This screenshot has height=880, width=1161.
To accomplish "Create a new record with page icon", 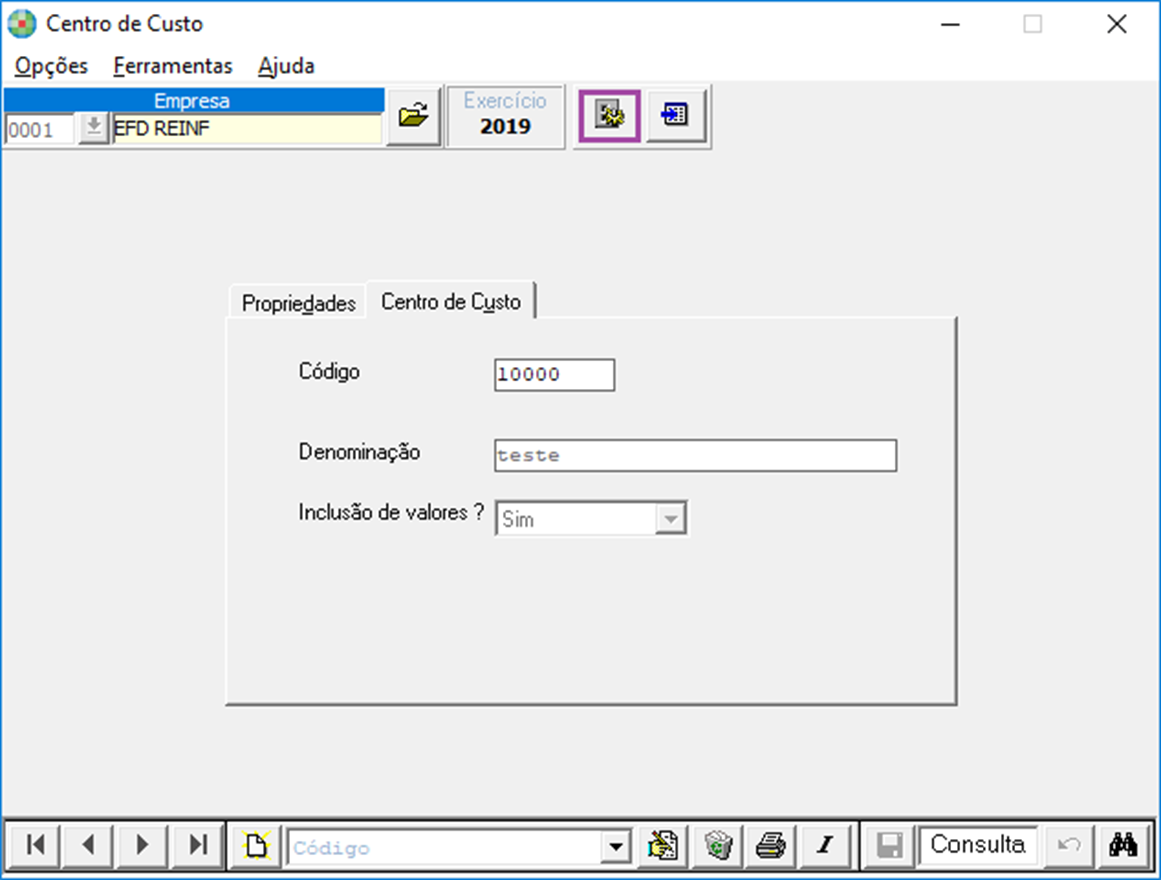I will point(256,845).
